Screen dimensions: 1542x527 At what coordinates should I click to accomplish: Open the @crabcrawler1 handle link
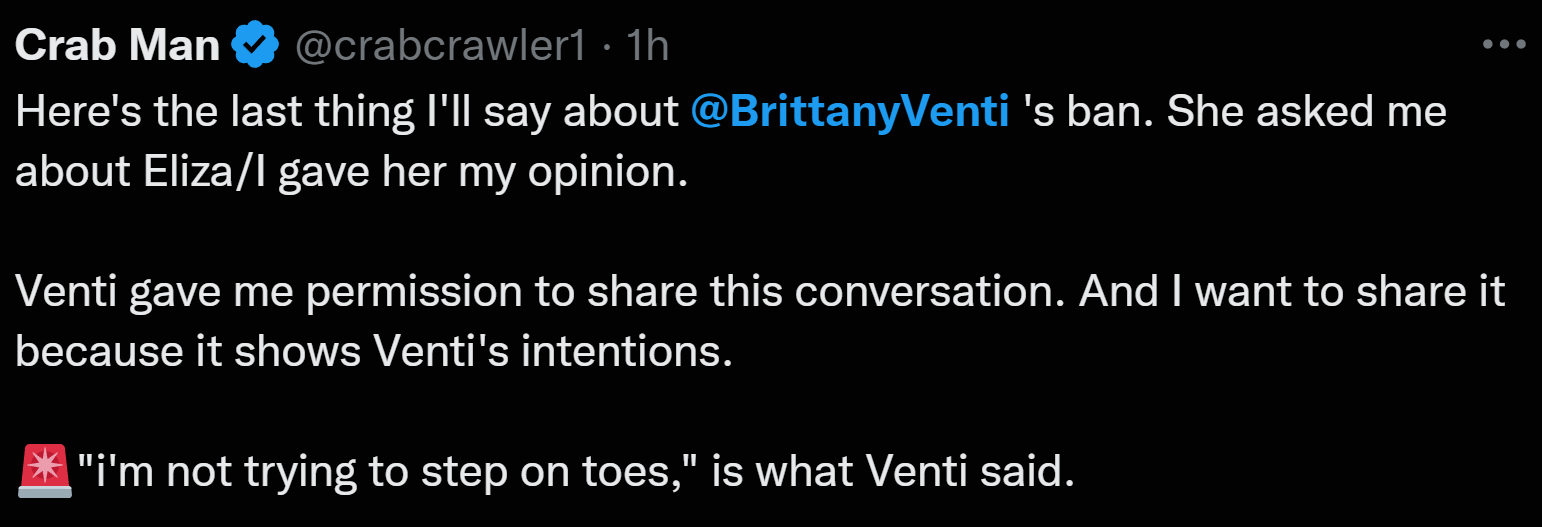pos(439,46)
